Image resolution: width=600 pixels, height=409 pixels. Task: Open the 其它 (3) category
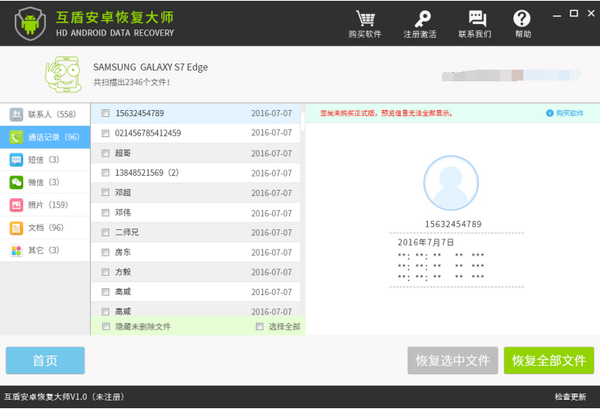(x=45, y=250)
